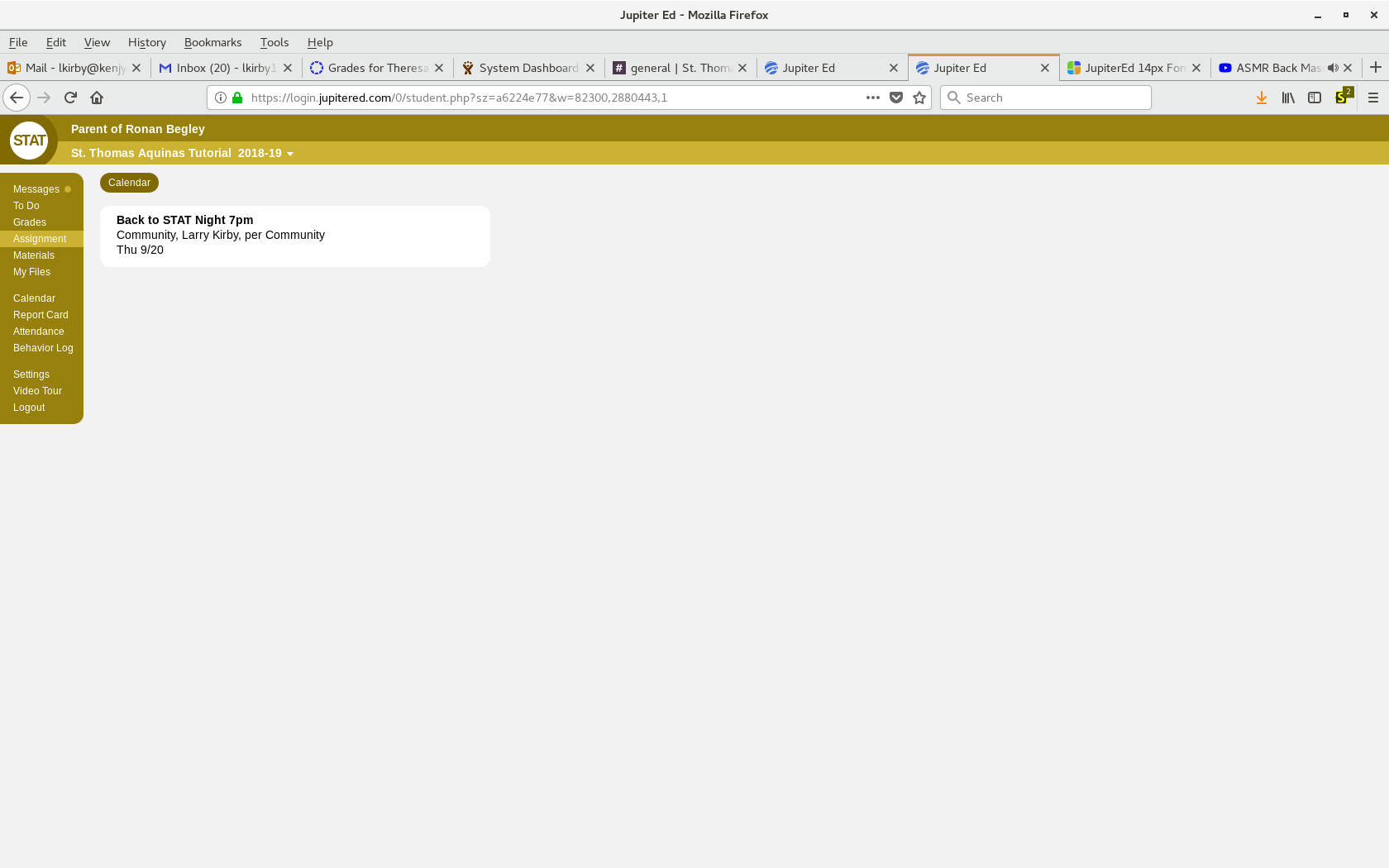
Task: Toggle the Firefox sidebar
Action: [x=1315, y=98]
